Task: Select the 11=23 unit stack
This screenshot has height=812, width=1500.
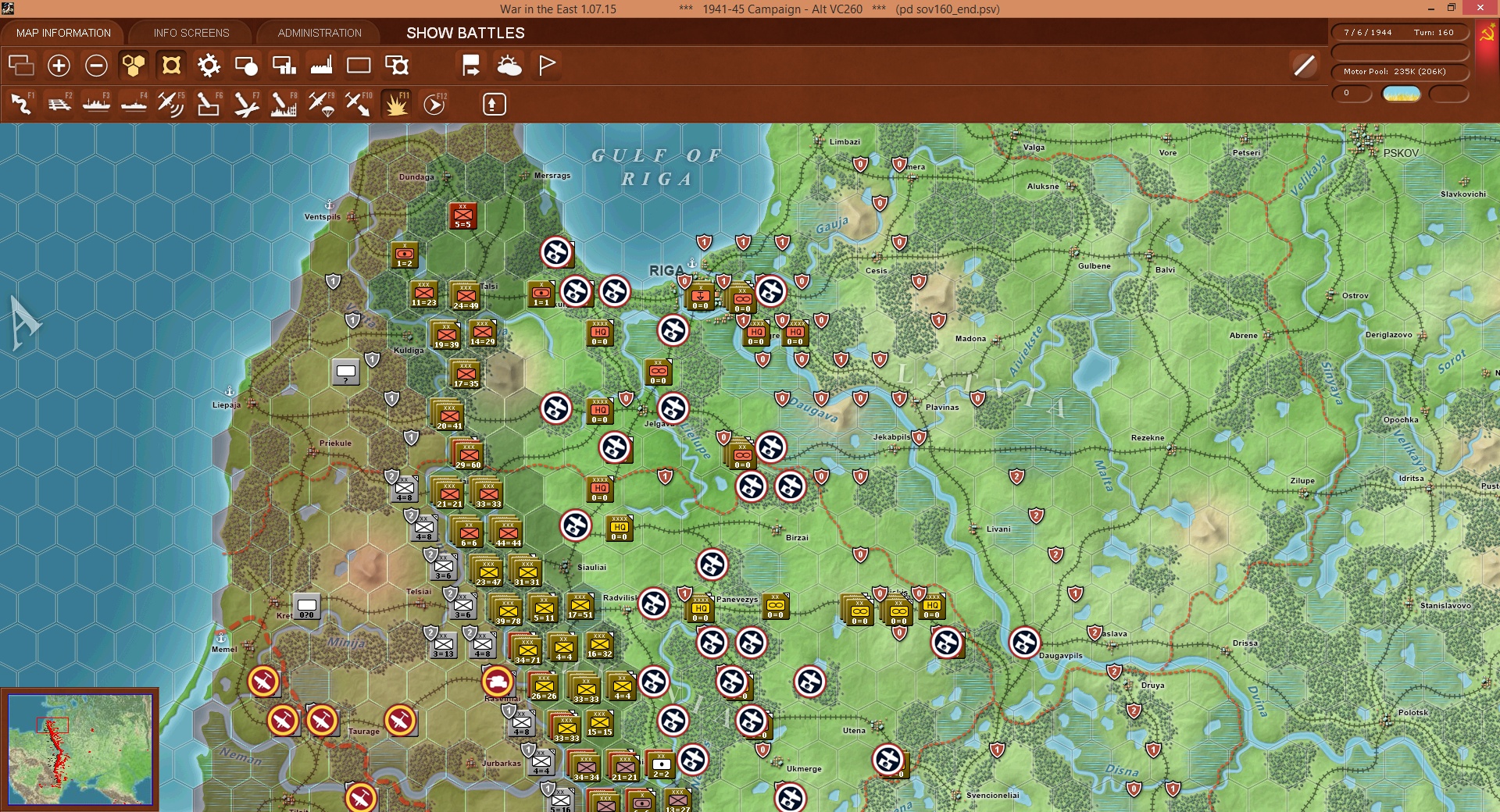Action: 423,294
